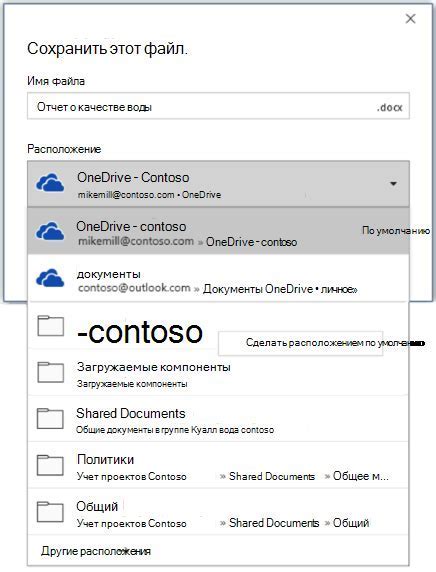This screenshot has height=572, width=436.
Task: Choose документы personal OneDrive location
Action: pos(218,278)
